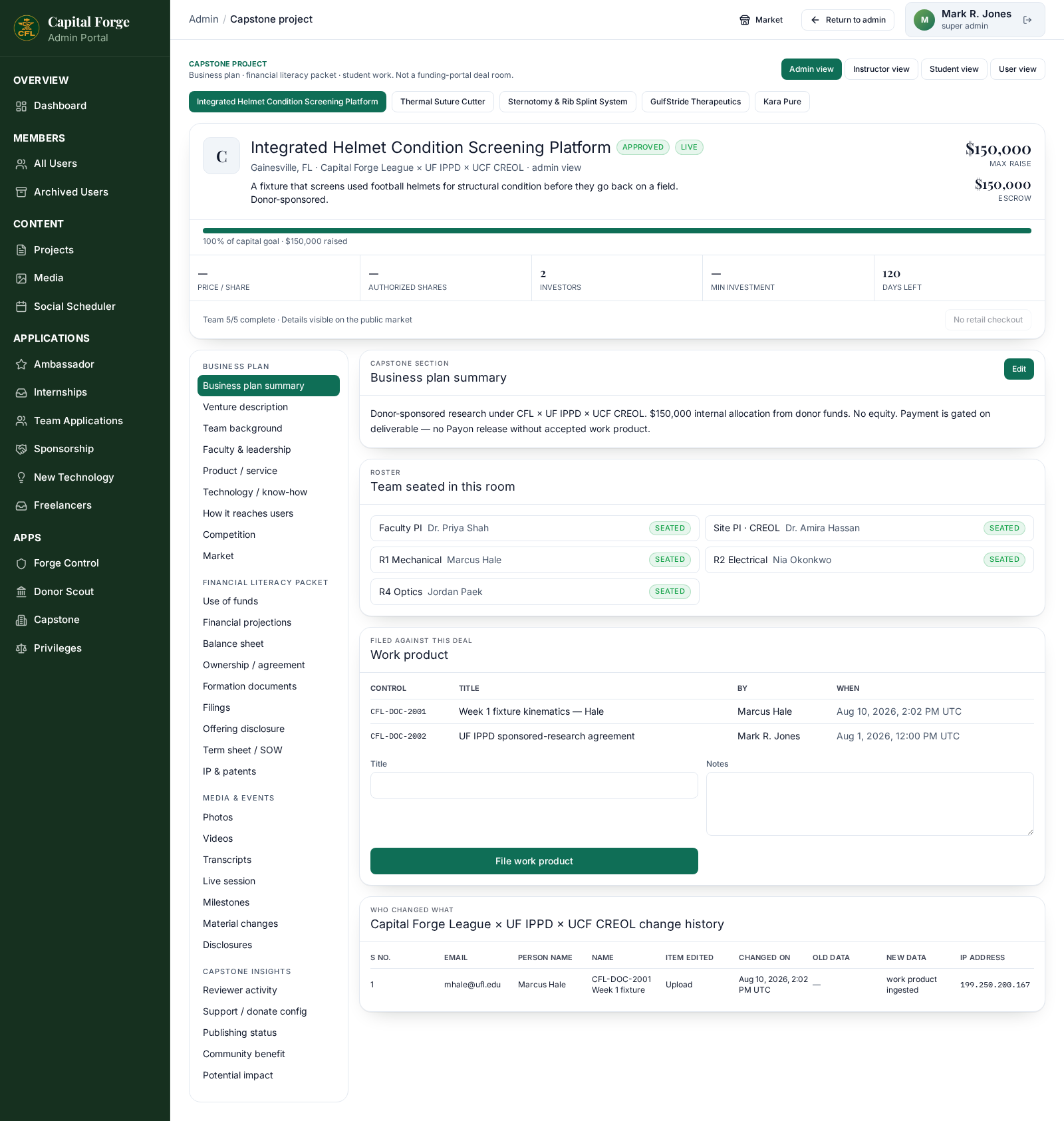This screenshot has width=1064, height=1121.
Task: Click the SEATED badge for Nia Okonkwo
Action: click(1004, 560)
